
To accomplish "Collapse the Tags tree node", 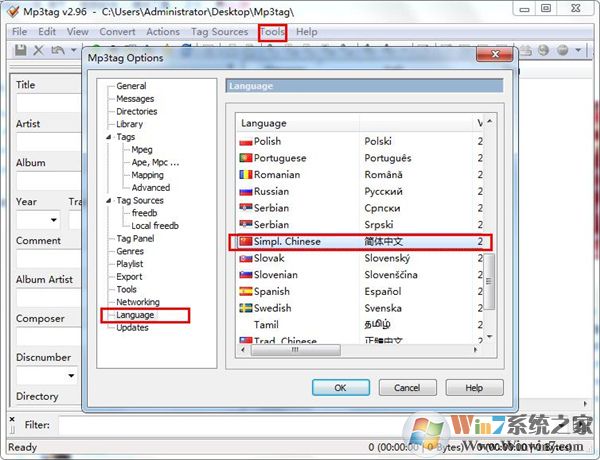I will [x=108, y=137].
